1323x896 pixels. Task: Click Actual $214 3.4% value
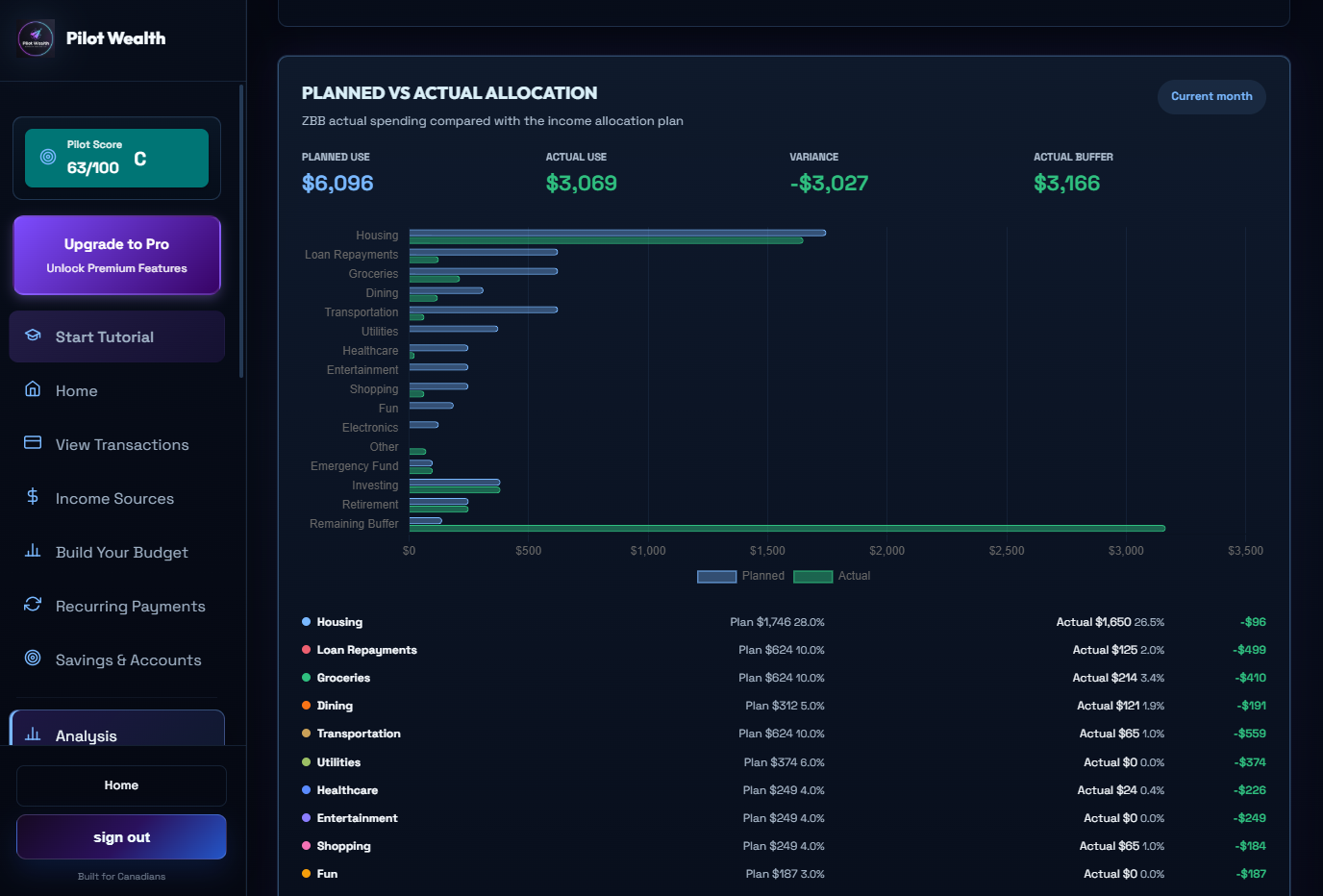(1118, 678)
